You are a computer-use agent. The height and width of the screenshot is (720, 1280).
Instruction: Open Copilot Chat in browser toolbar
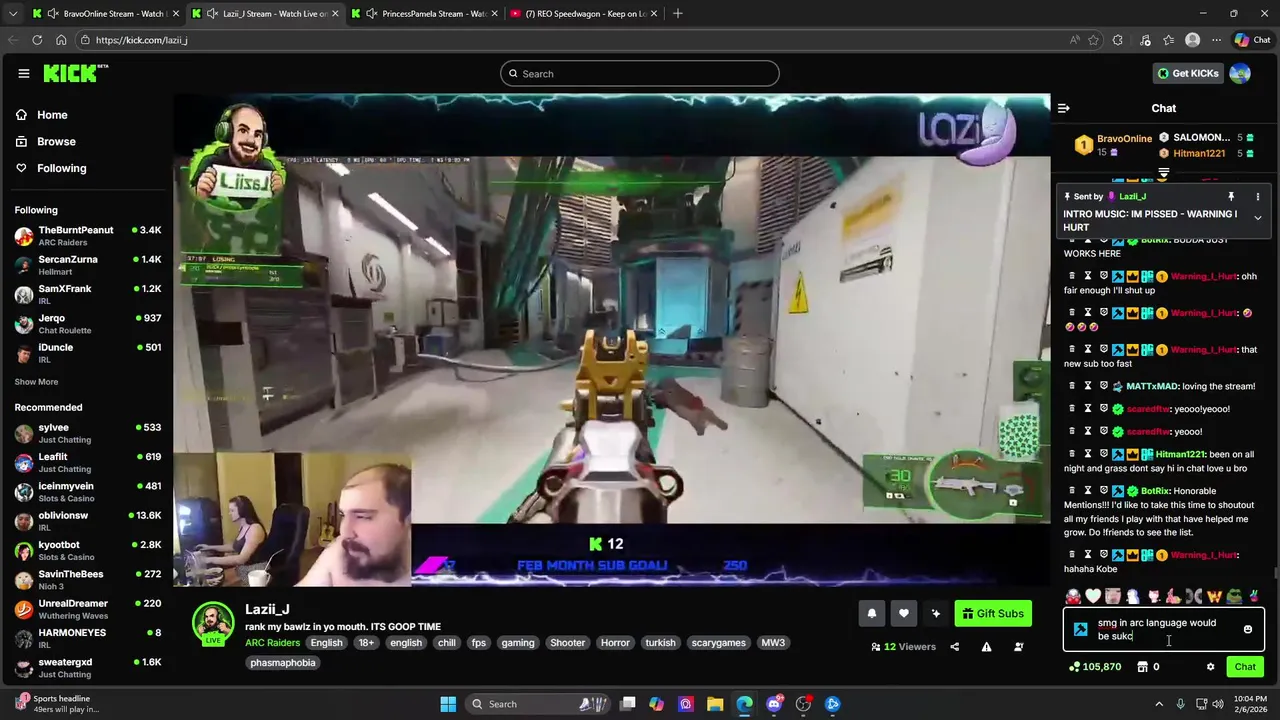tap(1252, 40)
